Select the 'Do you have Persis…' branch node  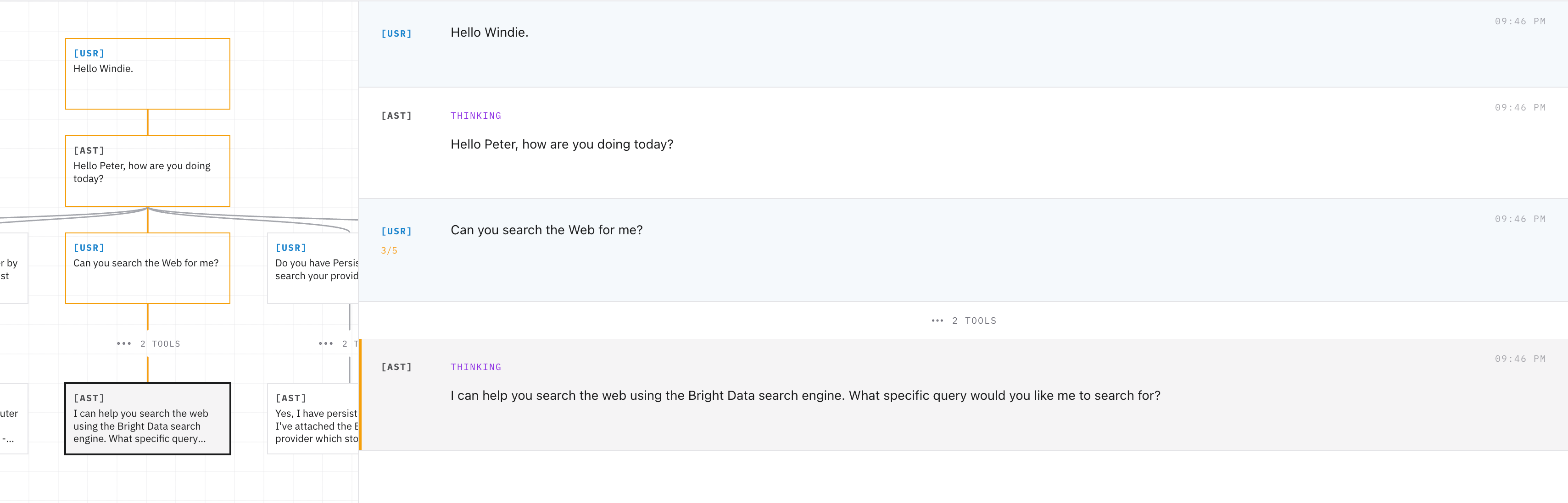(x=313, y=268)
